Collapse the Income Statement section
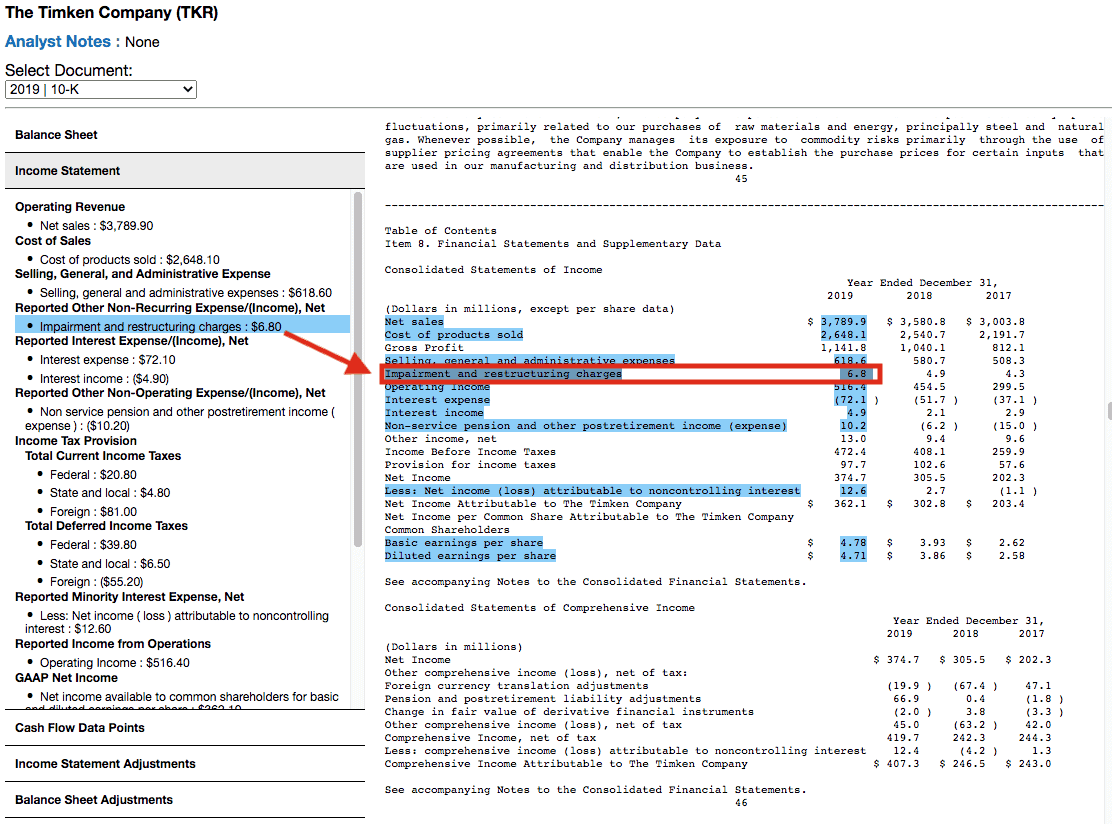1112x824 pixels. (x=184, y=171)
